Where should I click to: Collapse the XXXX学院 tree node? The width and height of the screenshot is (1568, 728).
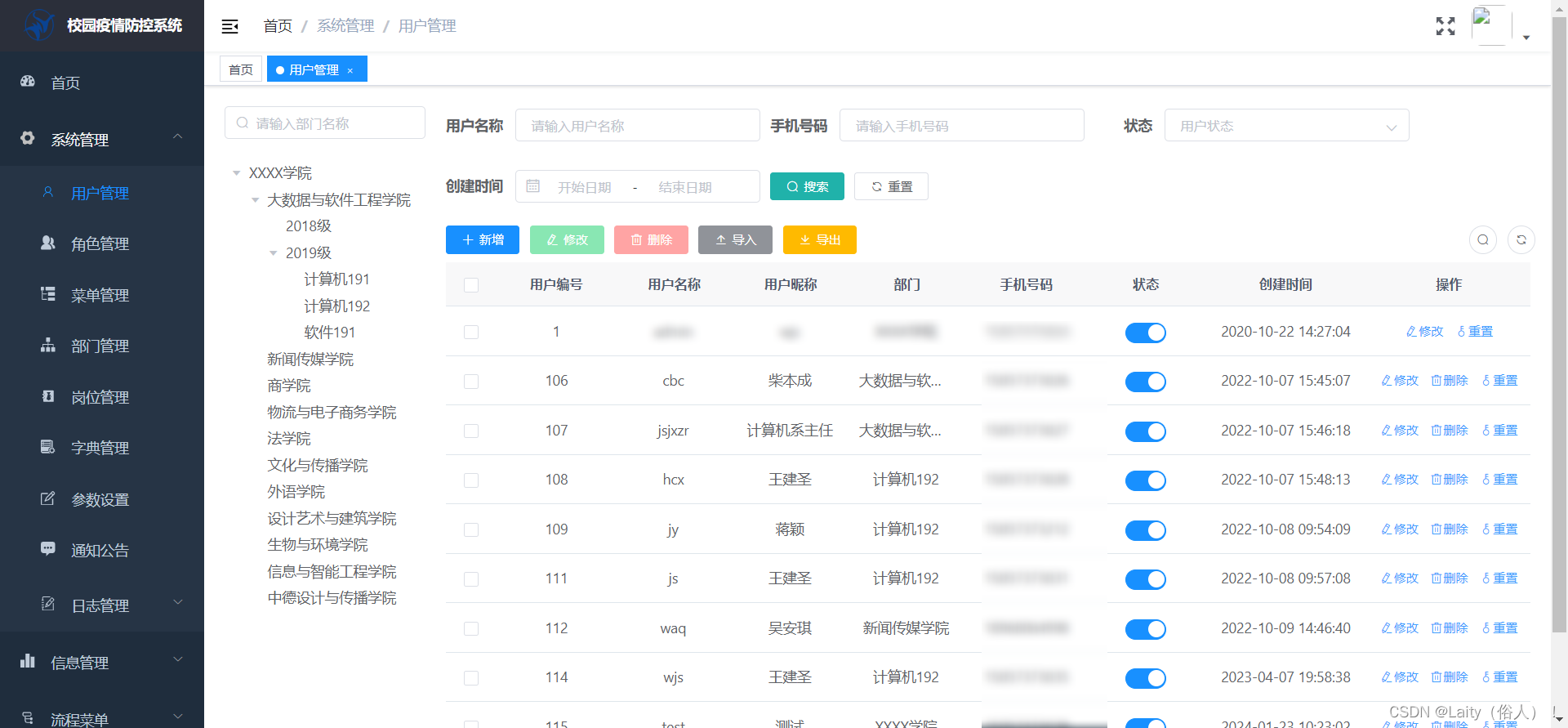tap(237, 173)
